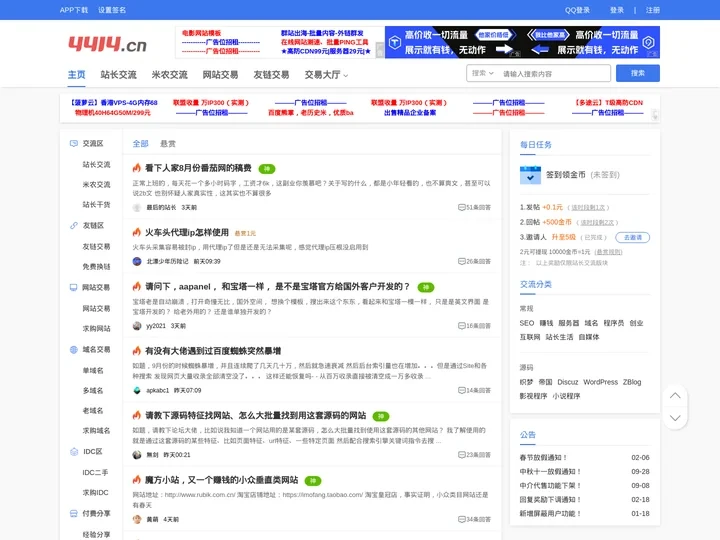Viewport: 720px width, 540px height.
Task: Click the QQ登录 link
Action: 577,10
